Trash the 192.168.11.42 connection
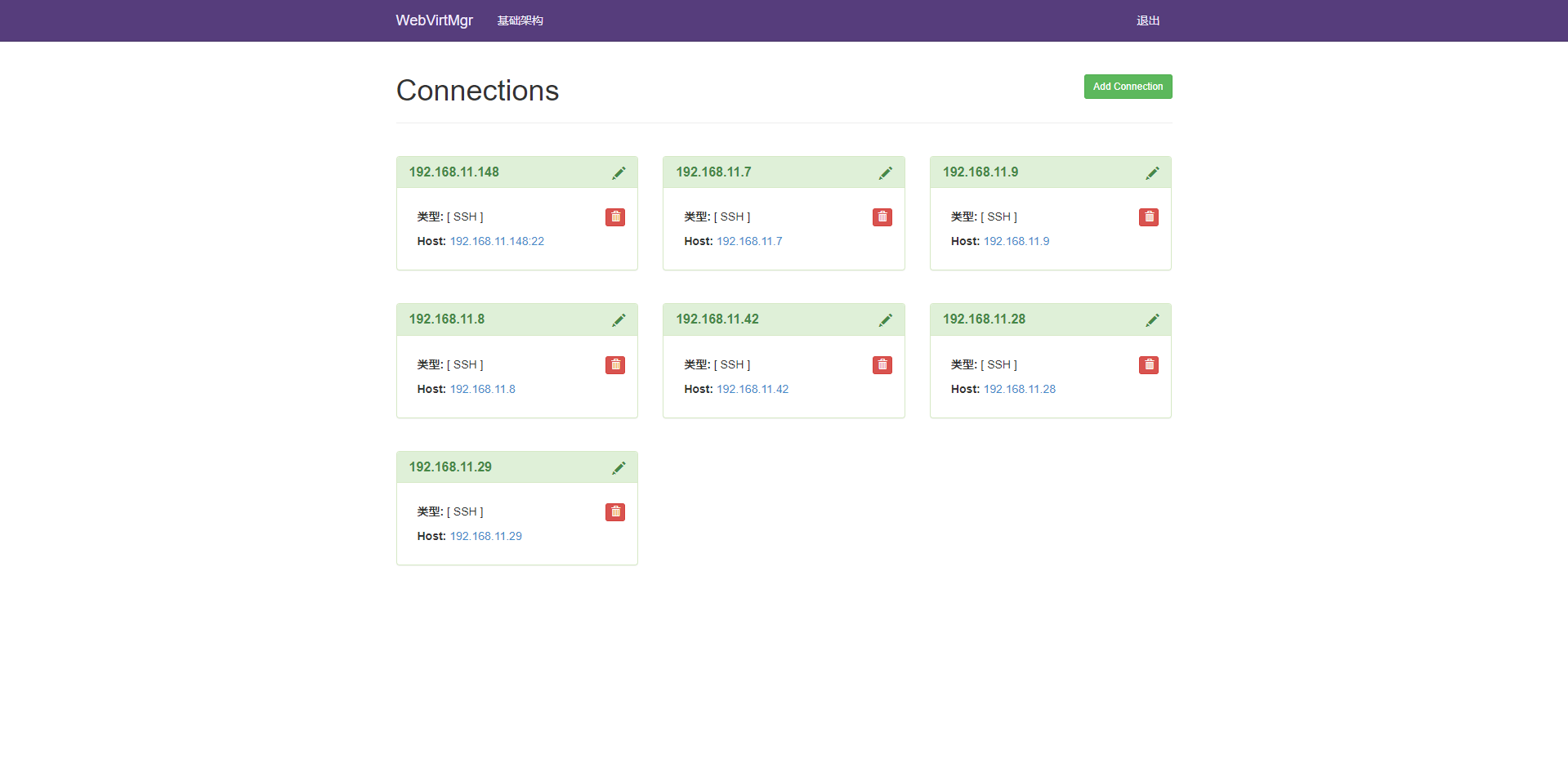Image resolution: width=1568 pixels, height=759 pixels. pyautogui.click(x=882, y=365)
